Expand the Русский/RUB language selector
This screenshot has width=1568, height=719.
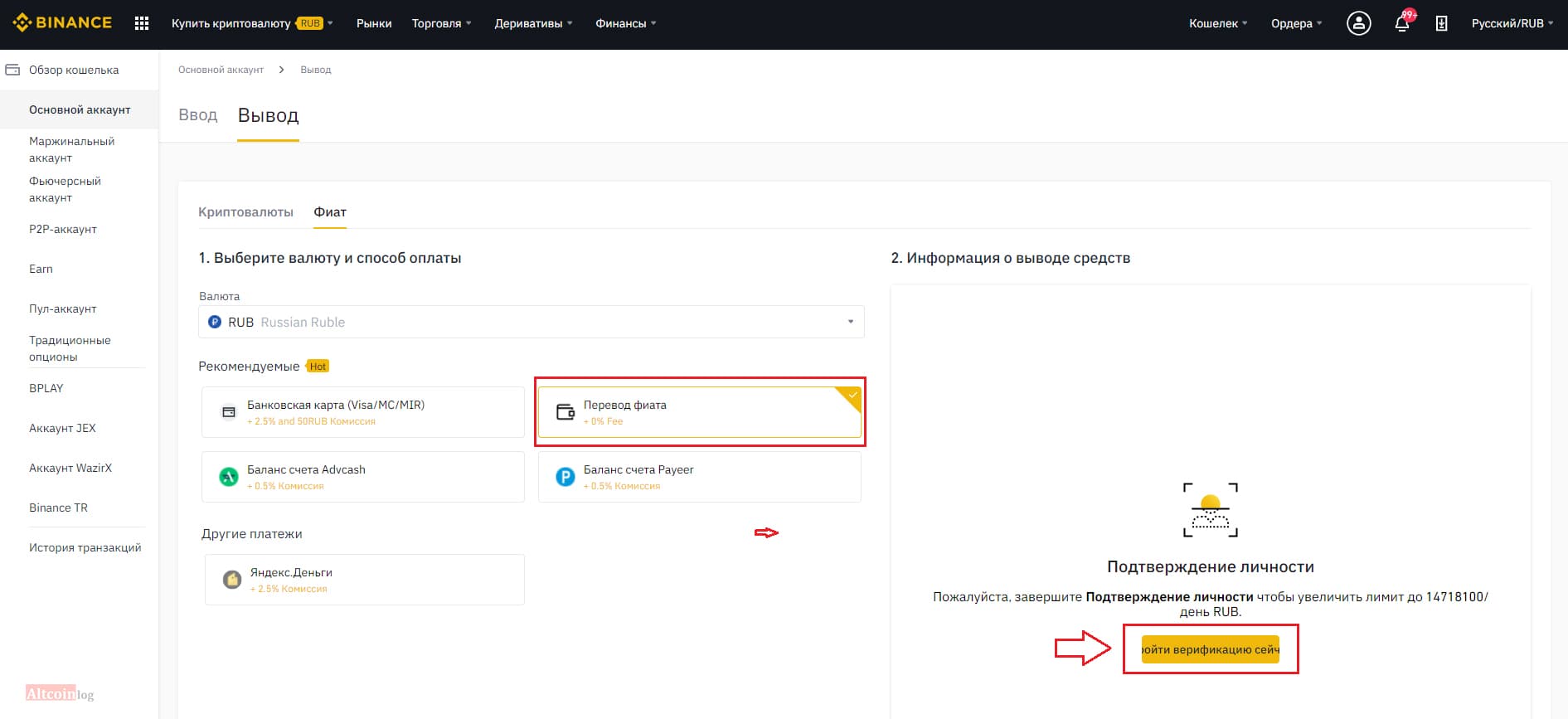[1512, 23]
